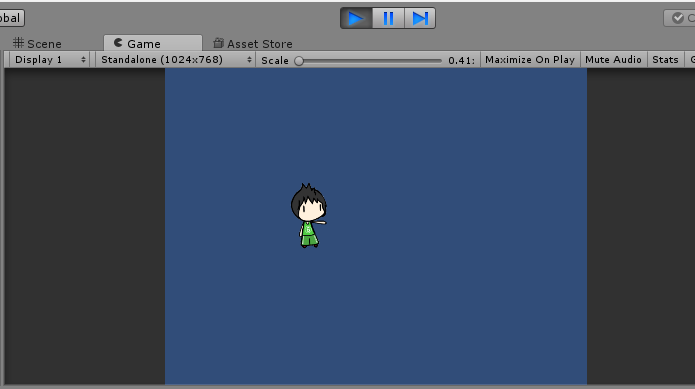This screenshot has height=389, width=695.
Task: Click the Scale slider handle
Action: tap(299, 61)
